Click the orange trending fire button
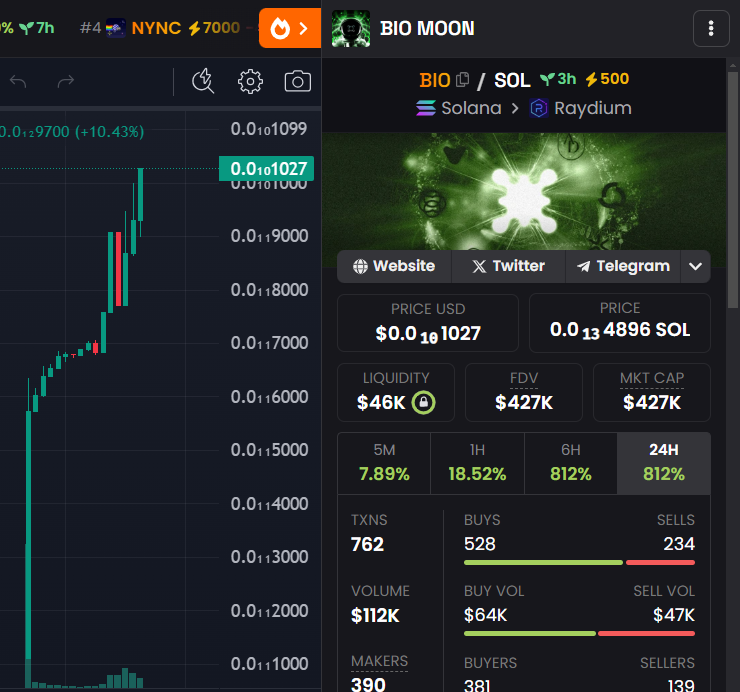The image size is (740, 692). point(290,28)
